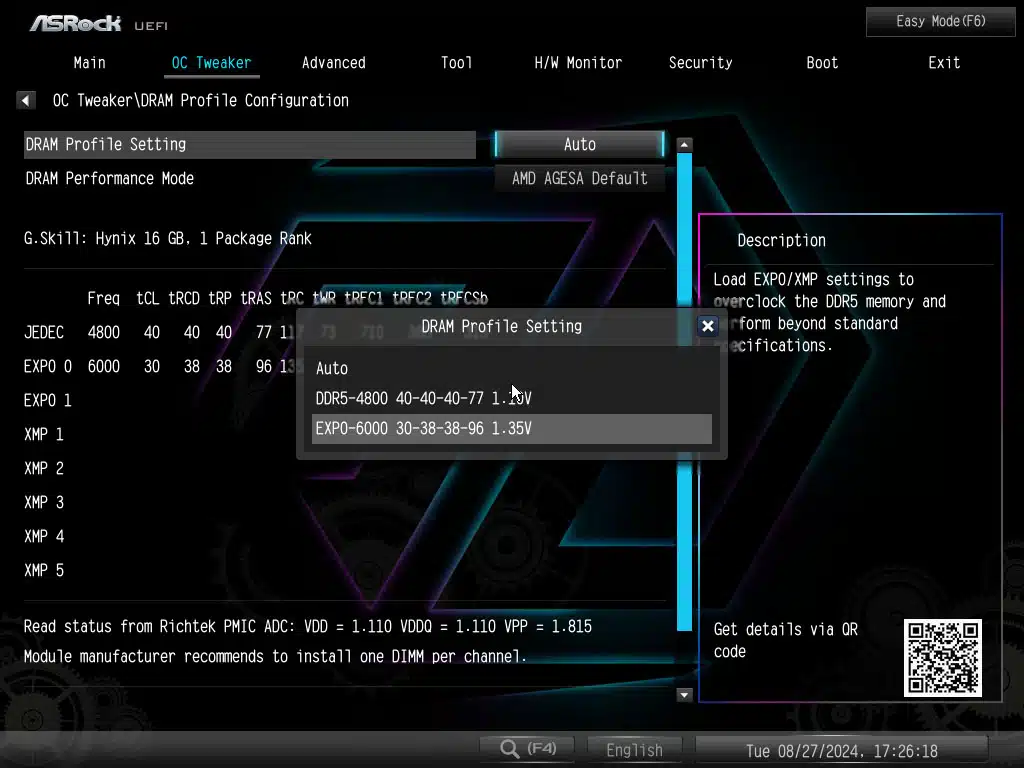Click the search magnifier (F4) button
The width and height of the screenshot is (1024, 768).
point(526,749)
